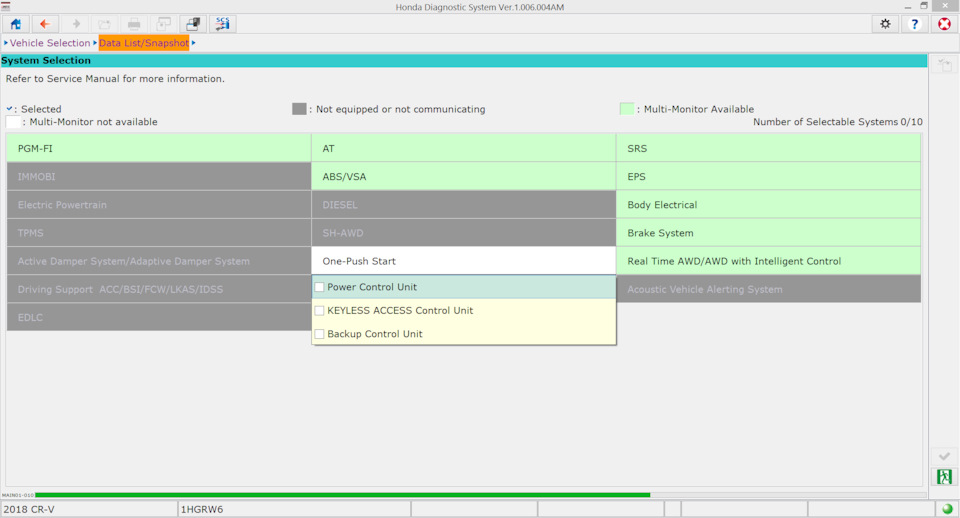The image size is (960, 518).
Task: Click the 'System Selection' header
Action: (46, 61)
